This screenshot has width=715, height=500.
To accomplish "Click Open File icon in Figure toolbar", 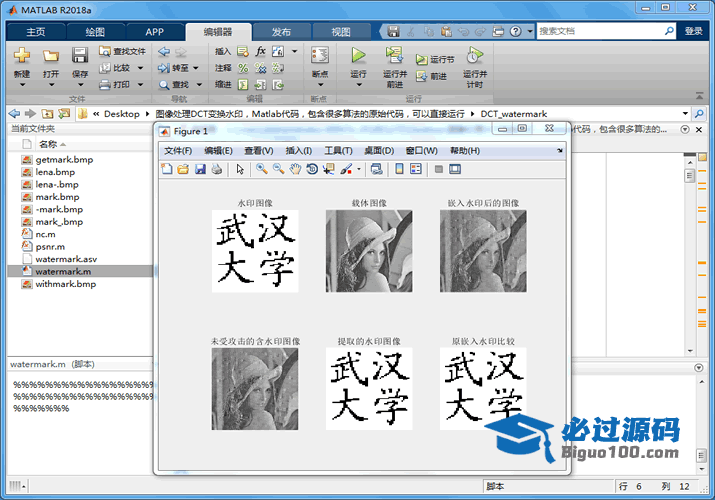I will pos(183,169).
